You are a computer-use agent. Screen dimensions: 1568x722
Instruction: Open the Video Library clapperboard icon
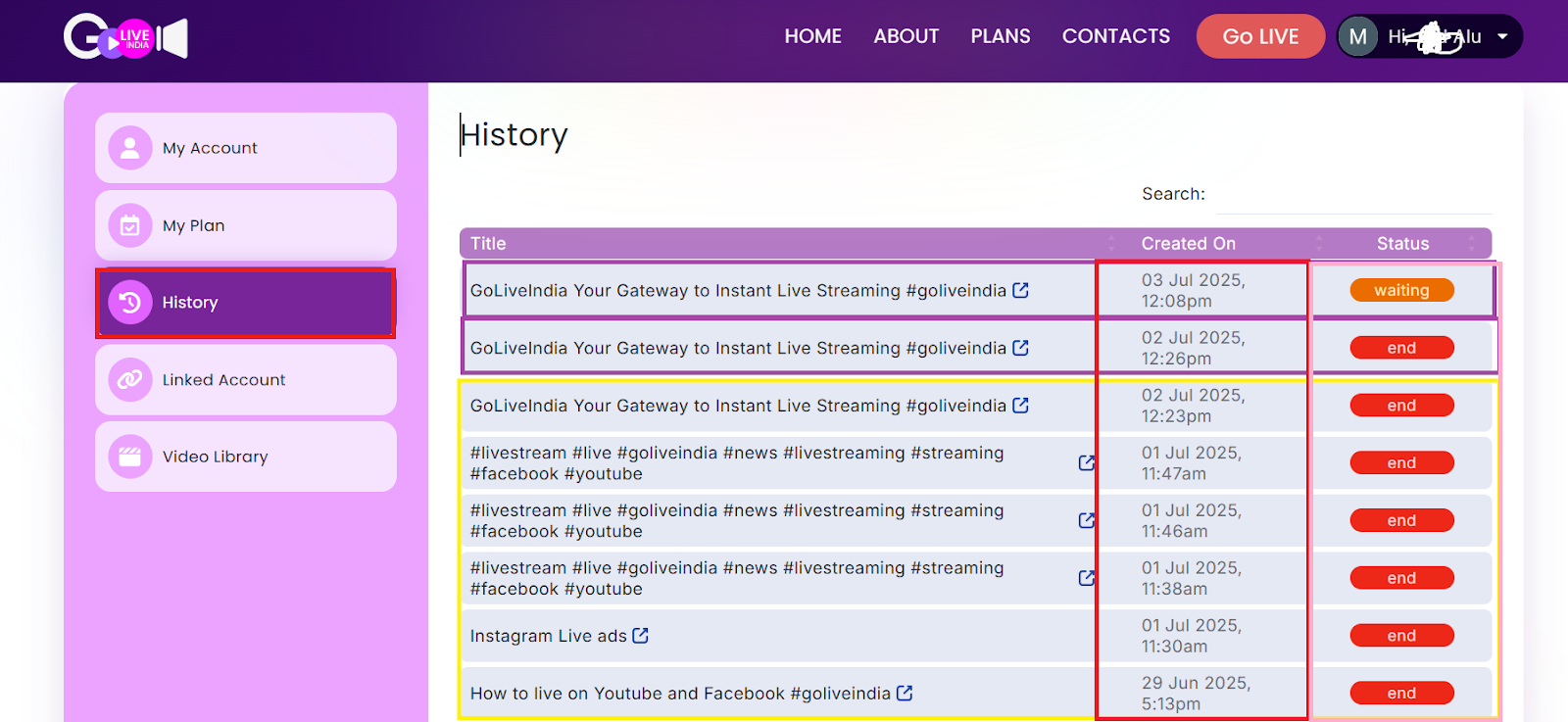130,457
